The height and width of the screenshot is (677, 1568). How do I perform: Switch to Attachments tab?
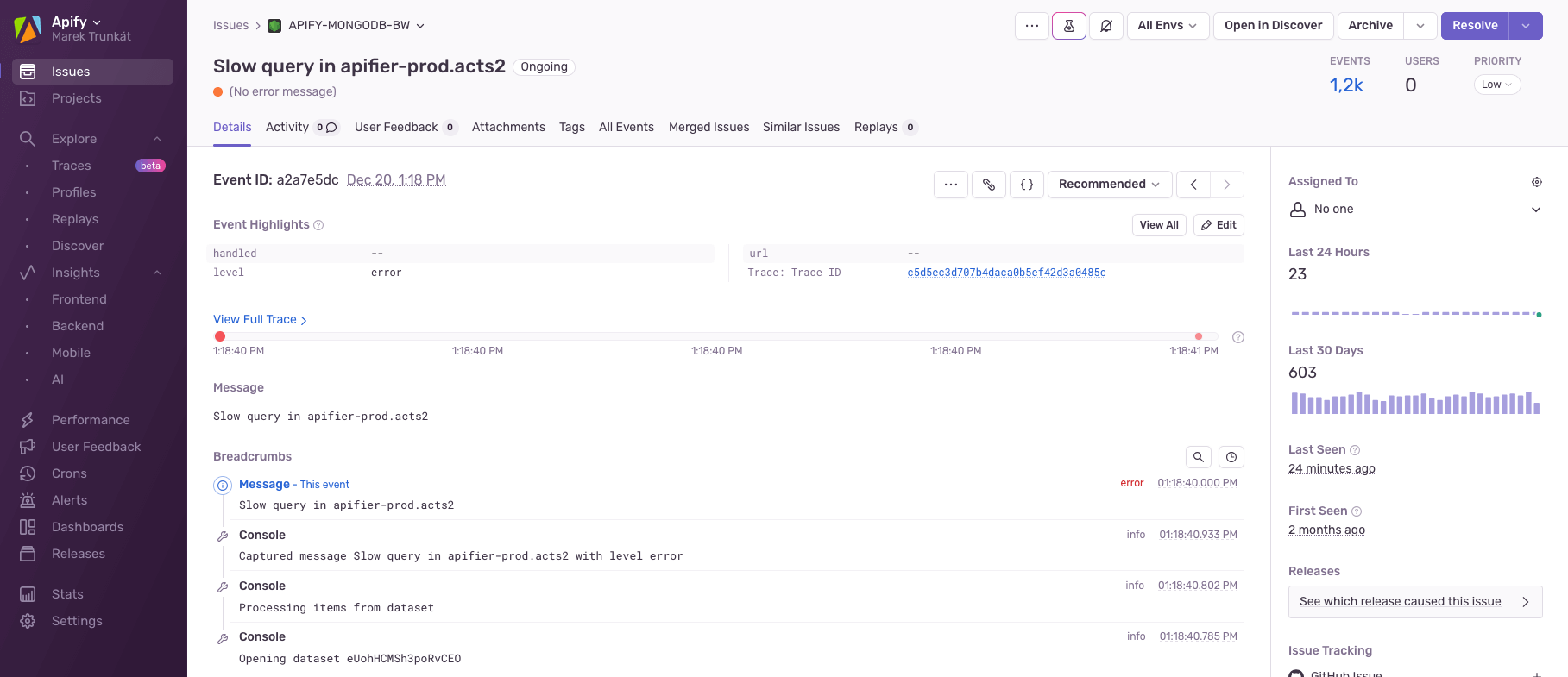(x=508, y=128)
